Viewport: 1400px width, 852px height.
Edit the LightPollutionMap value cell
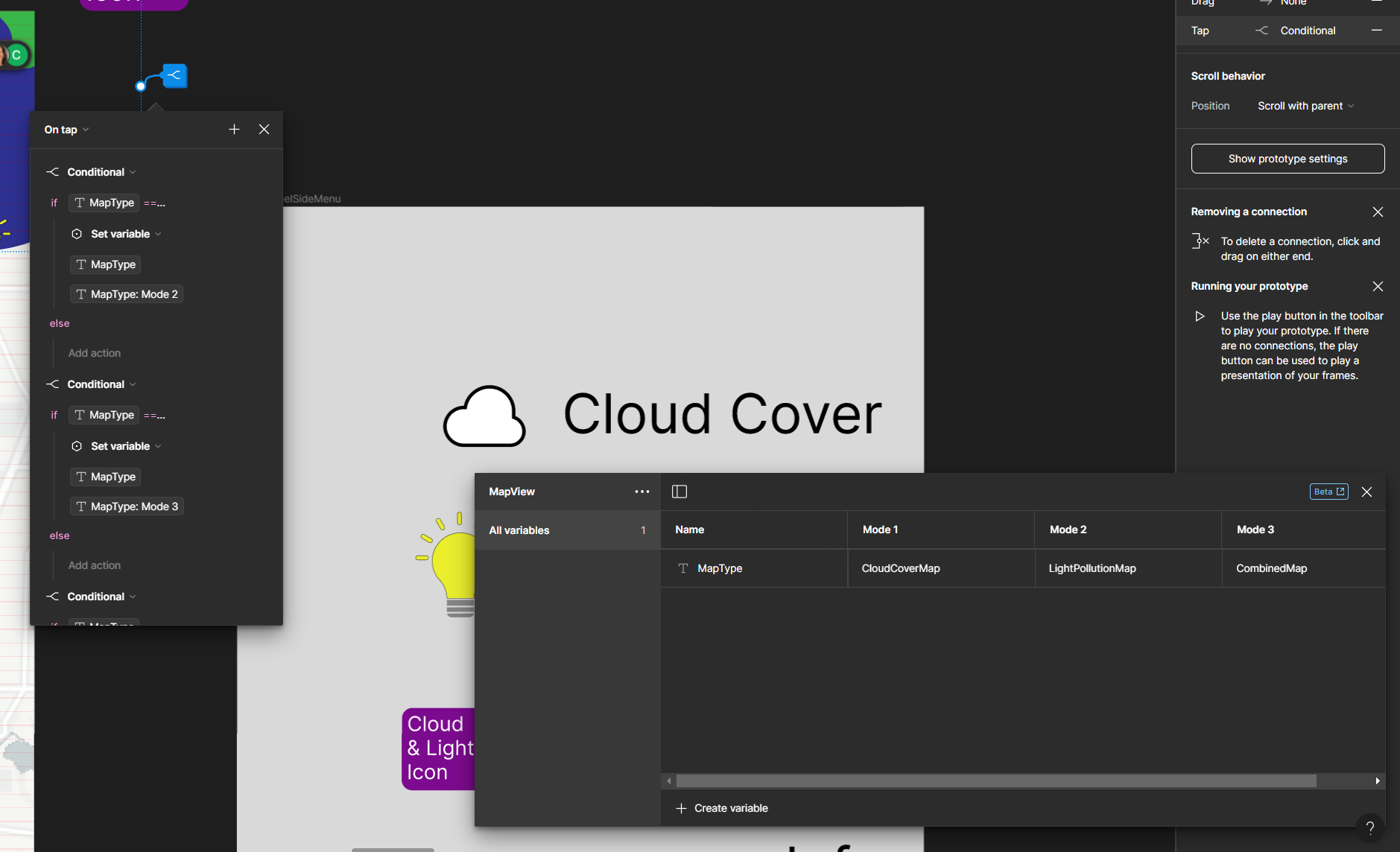tap(1128, 568)
